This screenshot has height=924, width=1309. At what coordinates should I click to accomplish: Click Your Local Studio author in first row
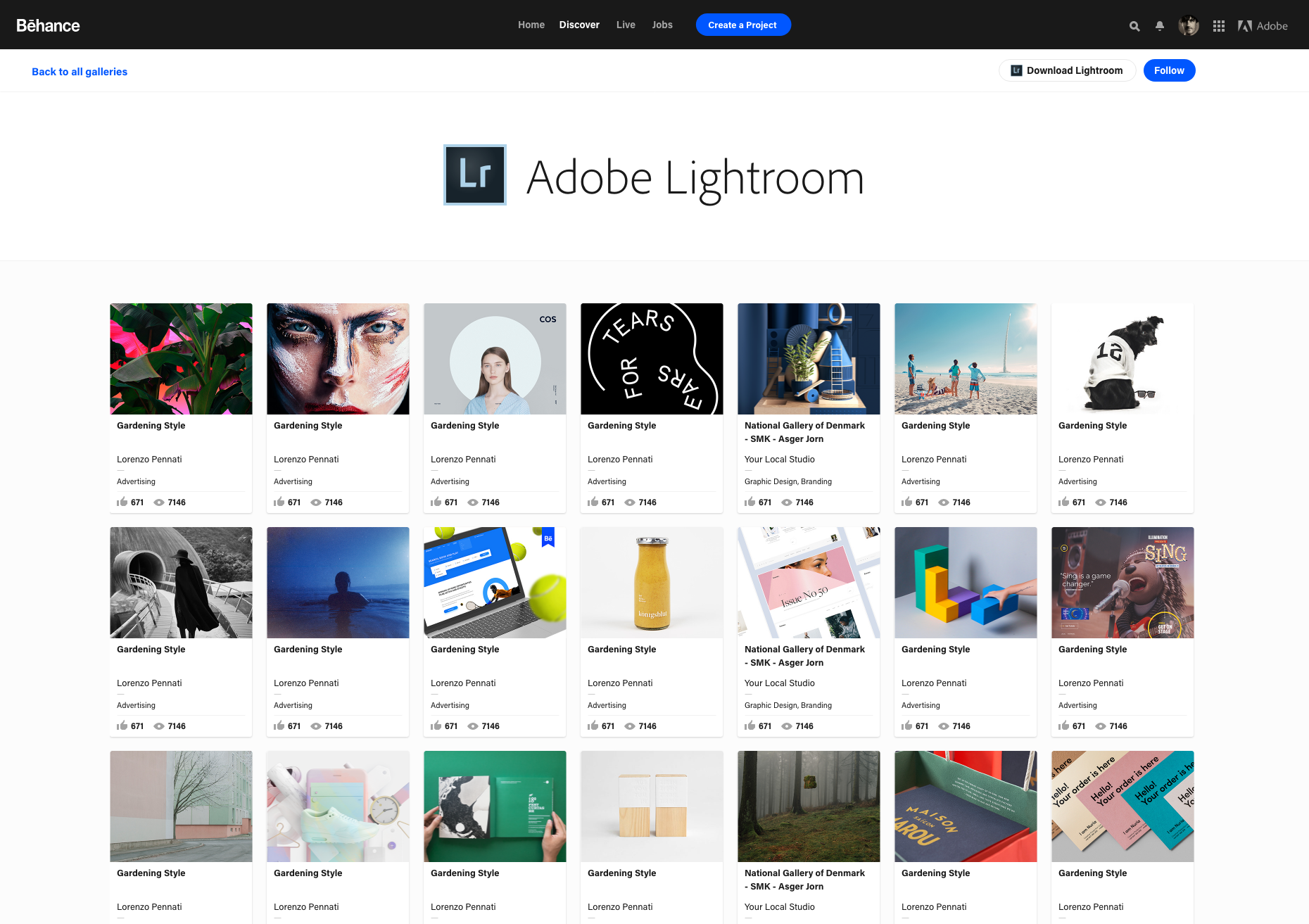pos(780,460)
